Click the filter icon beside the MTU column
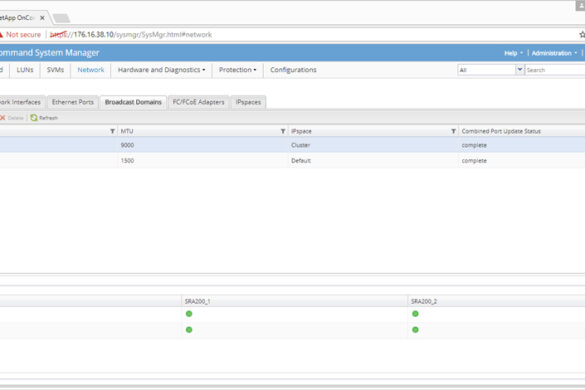 click(112, 131)
